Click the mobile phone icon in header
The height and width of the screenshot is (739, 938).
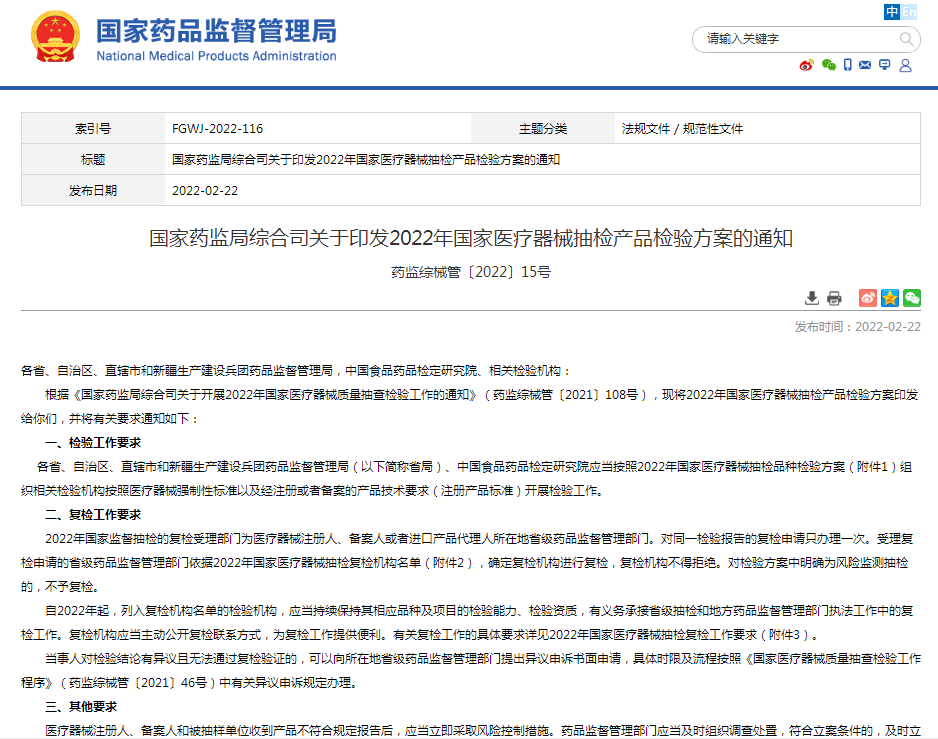(x=848, y=65)
